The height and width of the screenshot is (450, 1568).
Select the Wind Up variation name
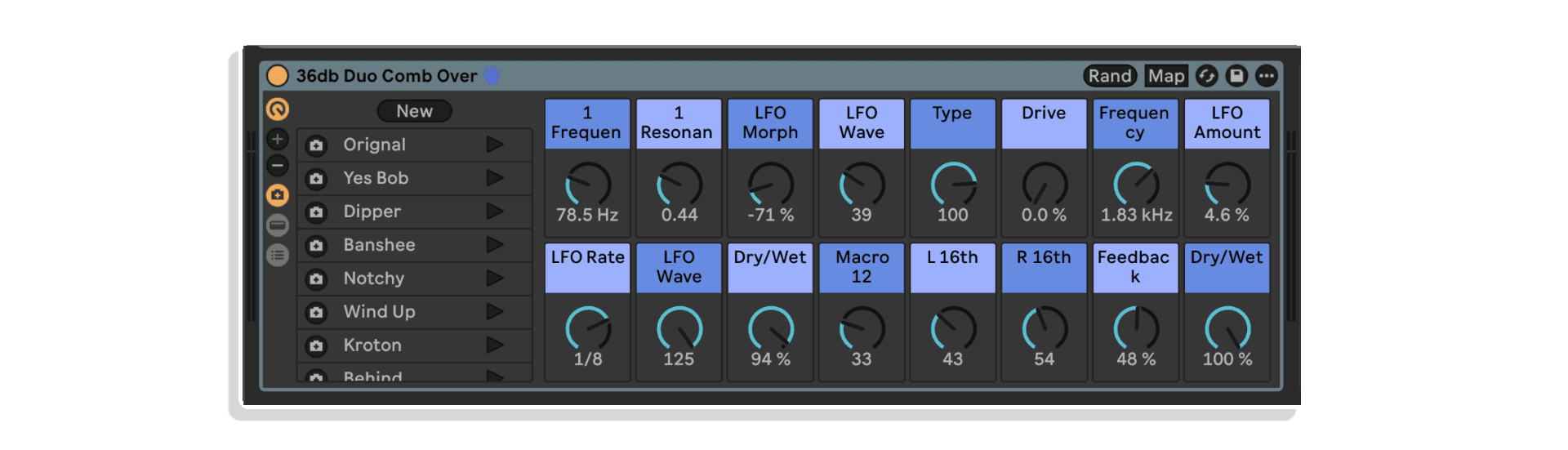pos(379,312)
